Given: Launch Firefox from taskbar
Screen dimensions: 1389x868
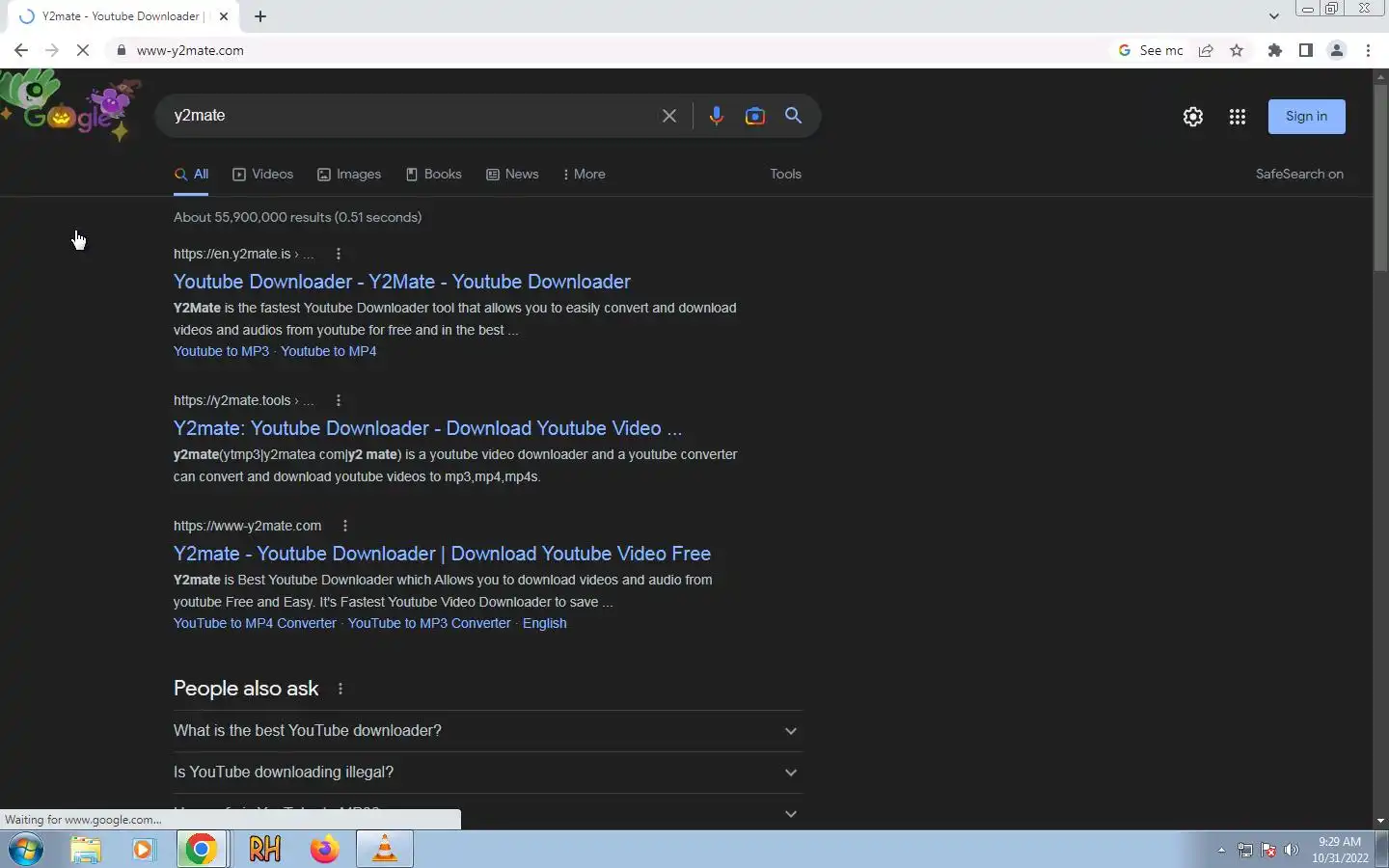Looking at the screenshot, I should pos(325,850).
